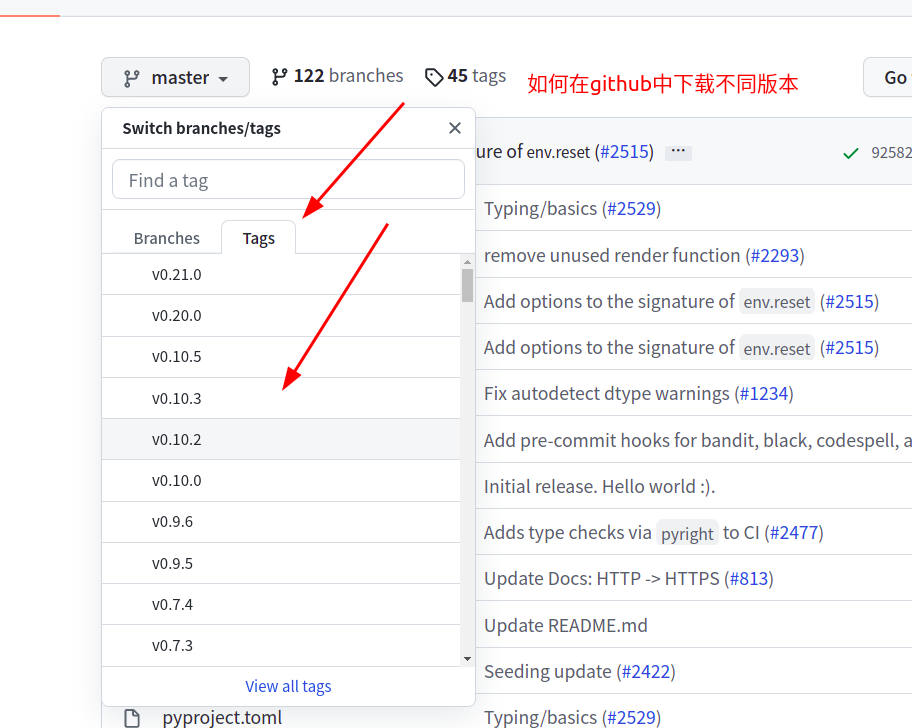Click the branch icon beside 122 branches
912x728 pixels.
coord(279,76)
